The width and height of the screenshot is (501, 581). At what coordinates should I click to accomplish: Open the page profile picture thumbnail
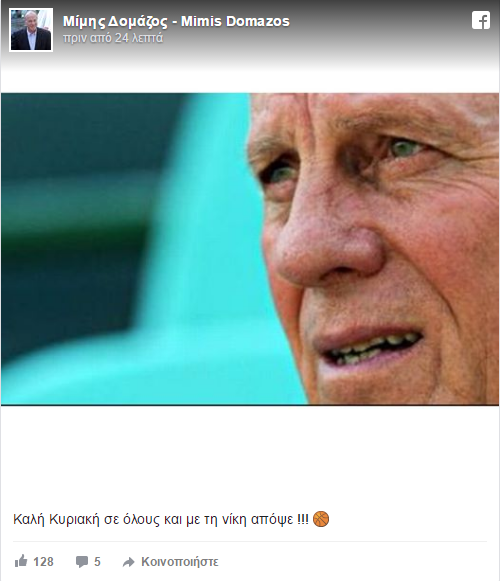click(x=31, y=30)
